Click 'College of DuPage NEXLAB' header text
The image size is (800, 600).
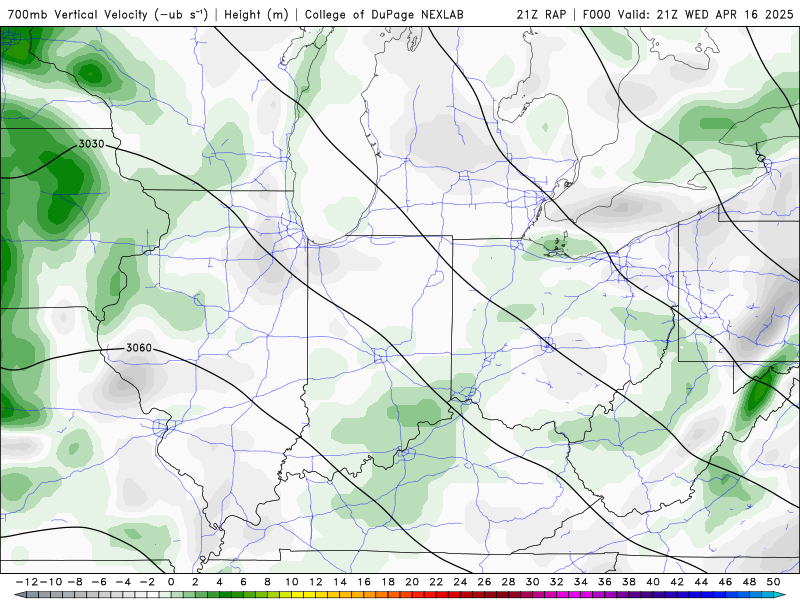(x=384, y=14)
